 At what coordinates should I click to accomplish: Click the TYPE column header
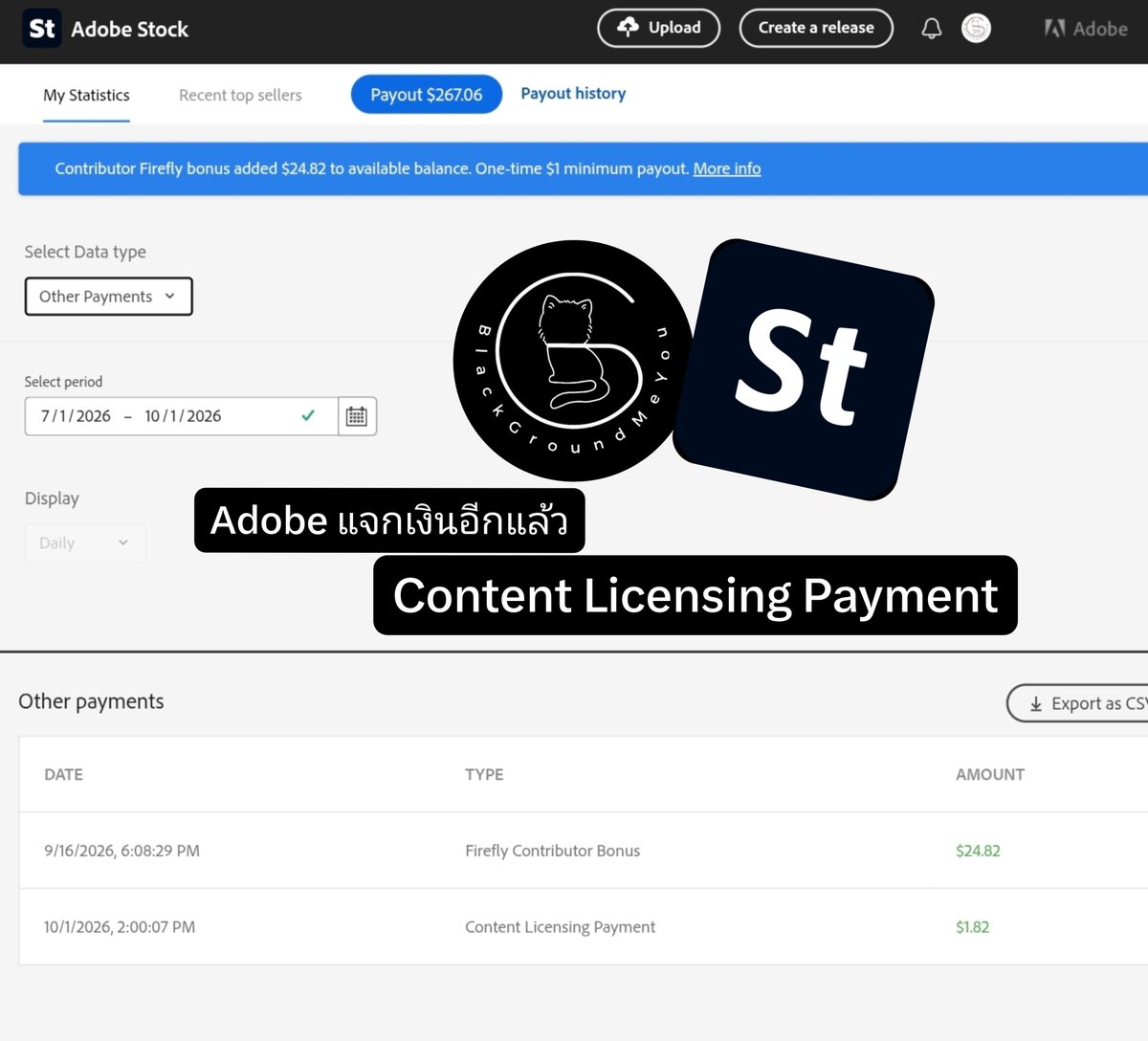point(484,774)
